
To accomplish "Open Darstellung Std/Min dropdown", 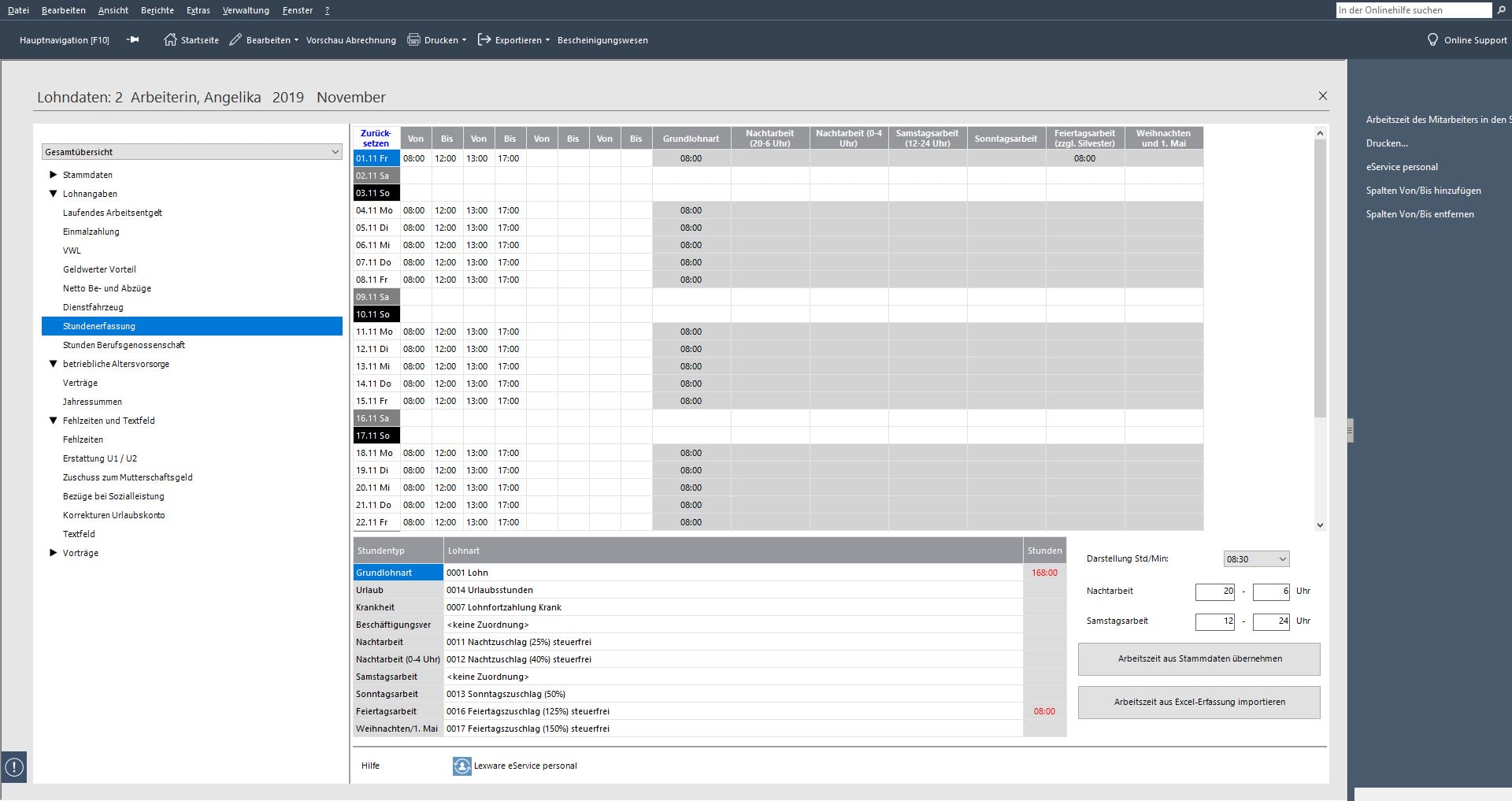I will coord(1256,559).
